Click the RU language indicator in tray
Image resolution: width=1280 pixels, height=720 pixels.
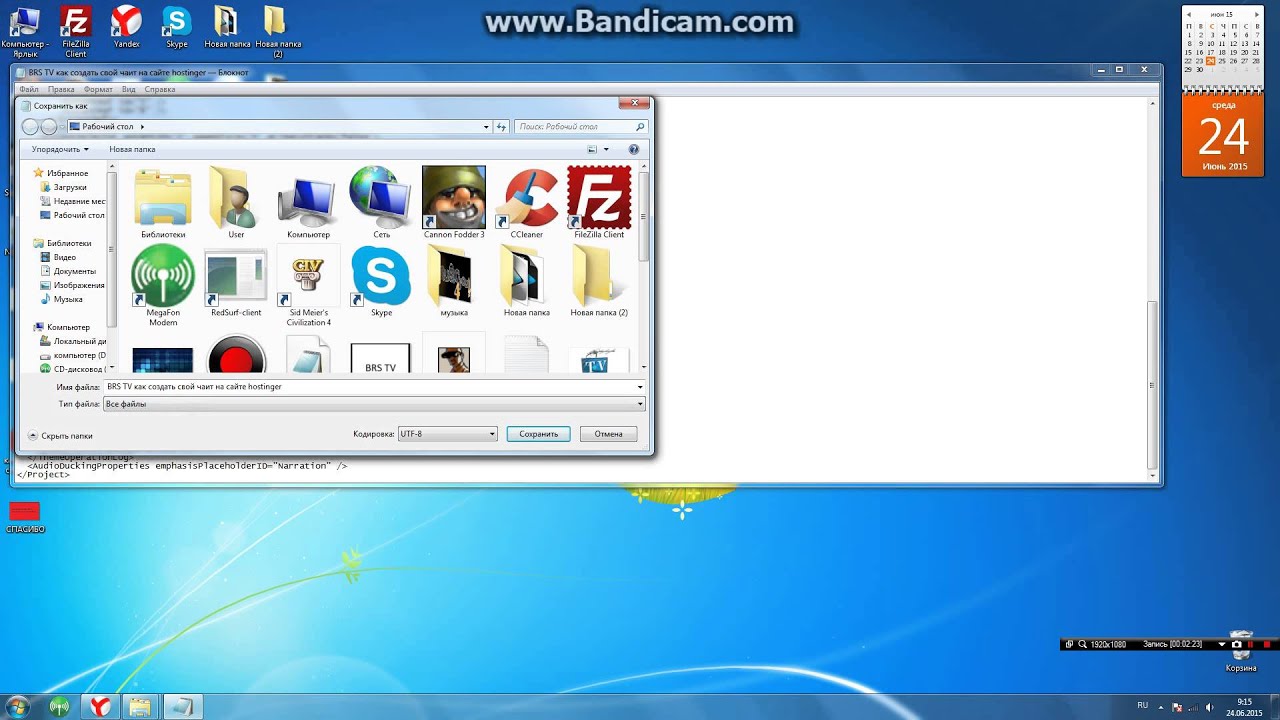(x=1142, y=705)
